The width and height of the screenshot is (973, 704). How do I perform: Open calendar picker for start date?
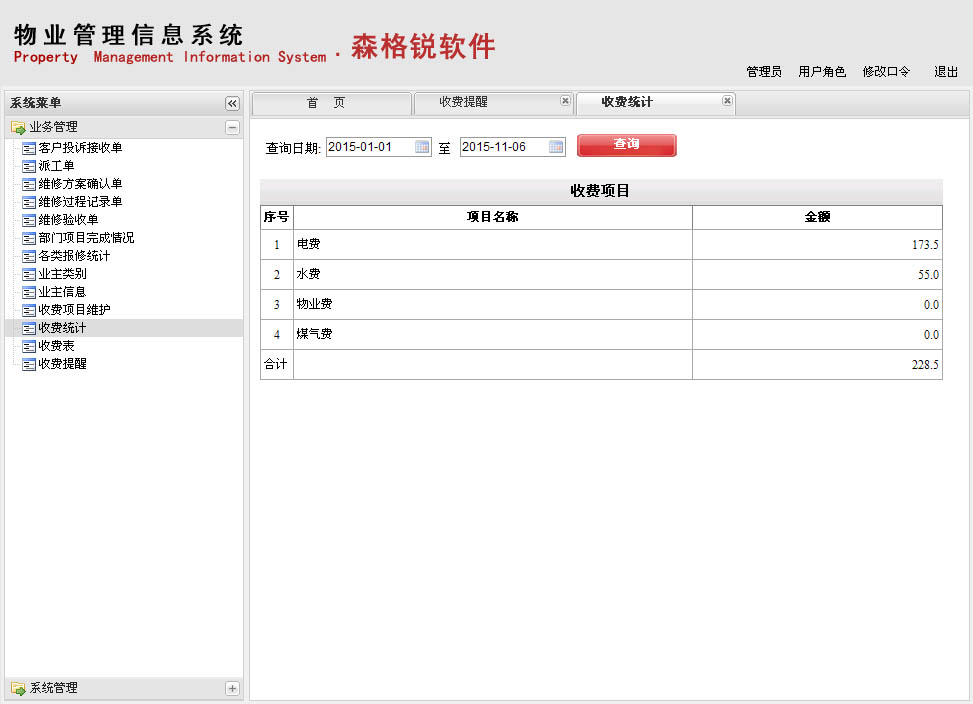[x=422, y=147]
